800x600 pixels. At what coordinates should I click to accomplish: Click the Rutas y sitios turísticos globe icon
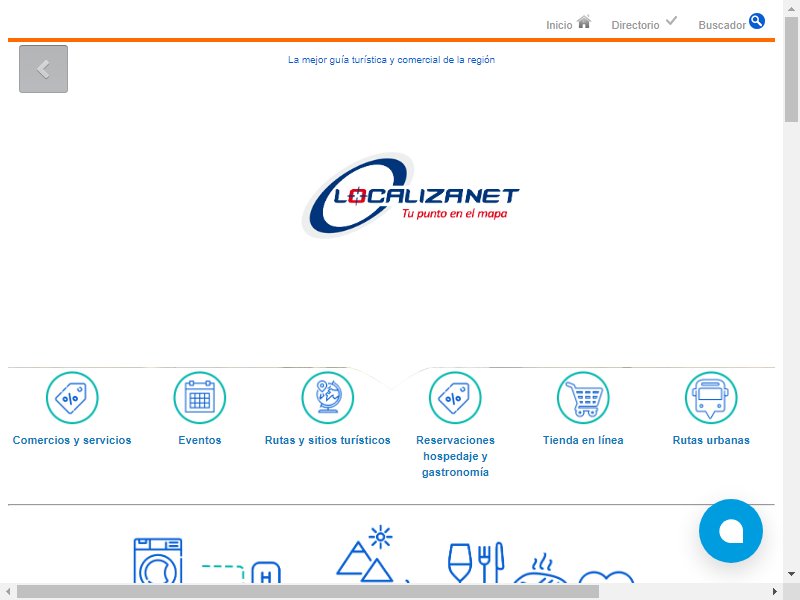click(x=328, y=397)
